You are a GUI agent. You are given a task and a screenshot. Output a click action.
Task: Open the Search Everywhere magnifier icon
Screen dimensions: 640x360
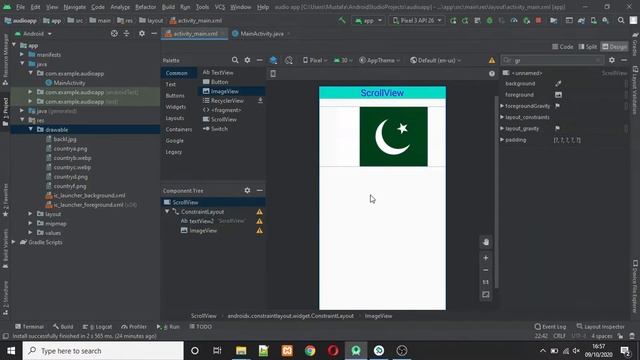pos(621,20)
